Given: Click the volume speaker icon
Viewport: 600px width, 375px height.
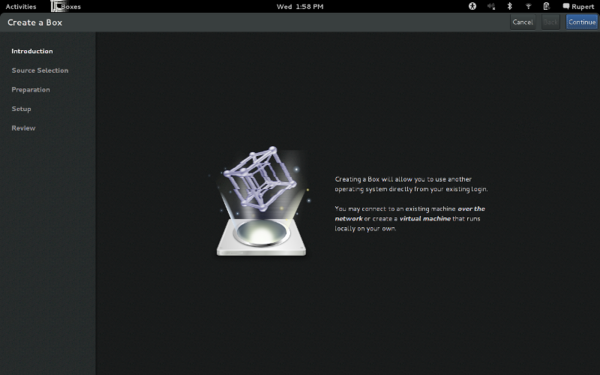Looking at the screenshot, I should click(491, 6).
